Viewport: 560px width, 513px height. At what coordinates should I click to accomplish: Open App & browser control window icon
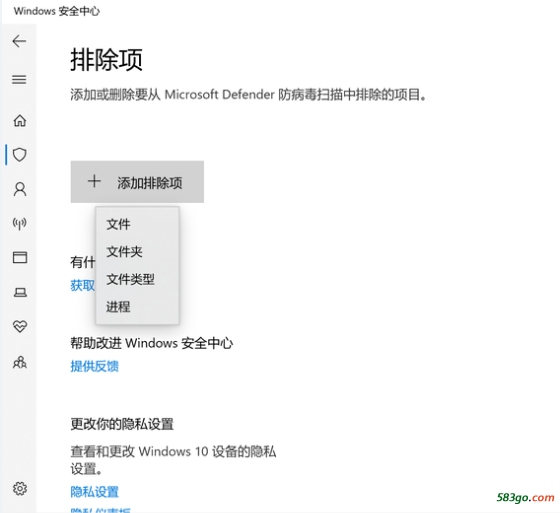coord(20,257)
